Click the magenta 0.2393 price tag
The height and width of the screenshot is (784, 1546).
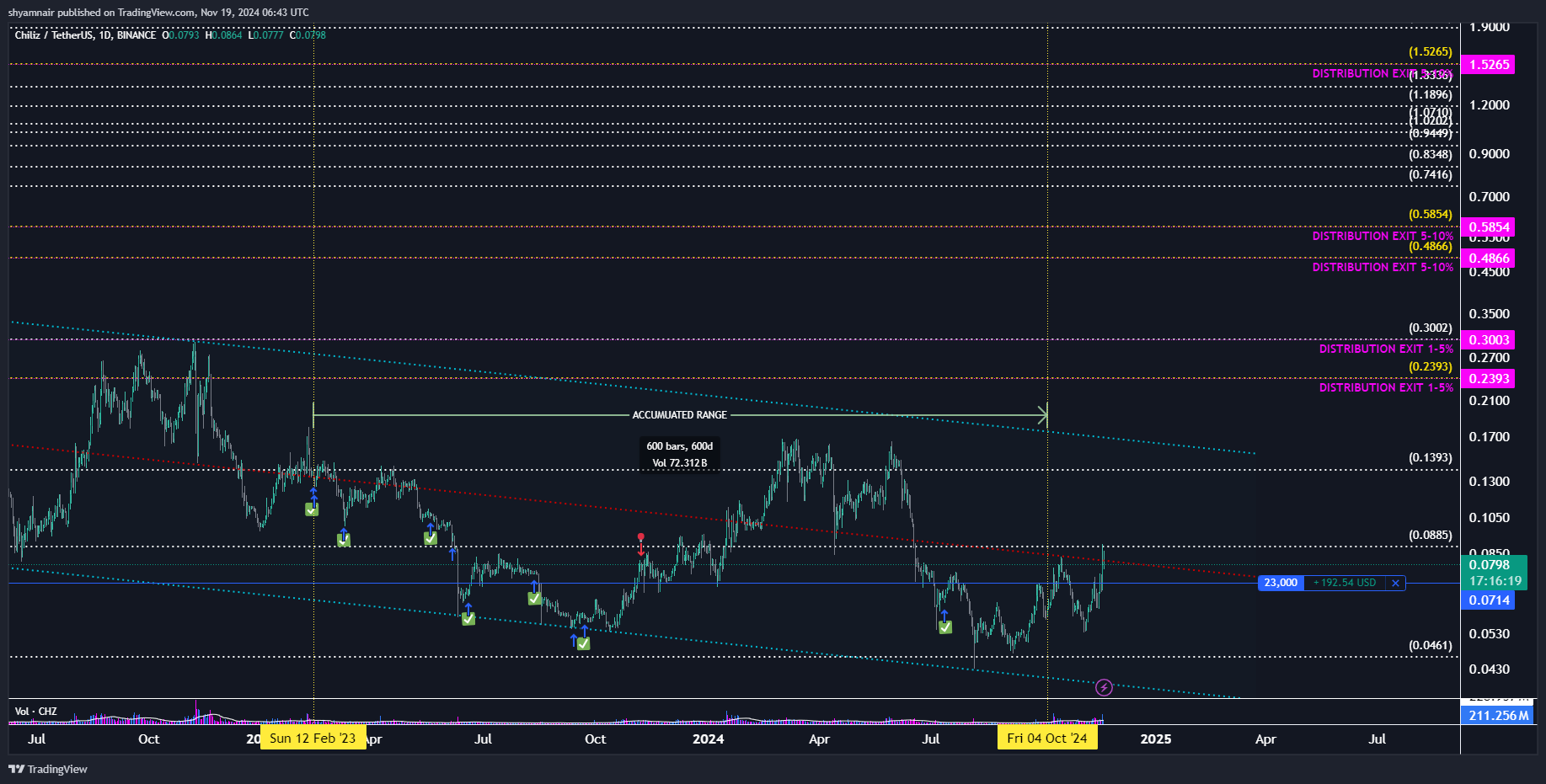tap(1489, 379)
